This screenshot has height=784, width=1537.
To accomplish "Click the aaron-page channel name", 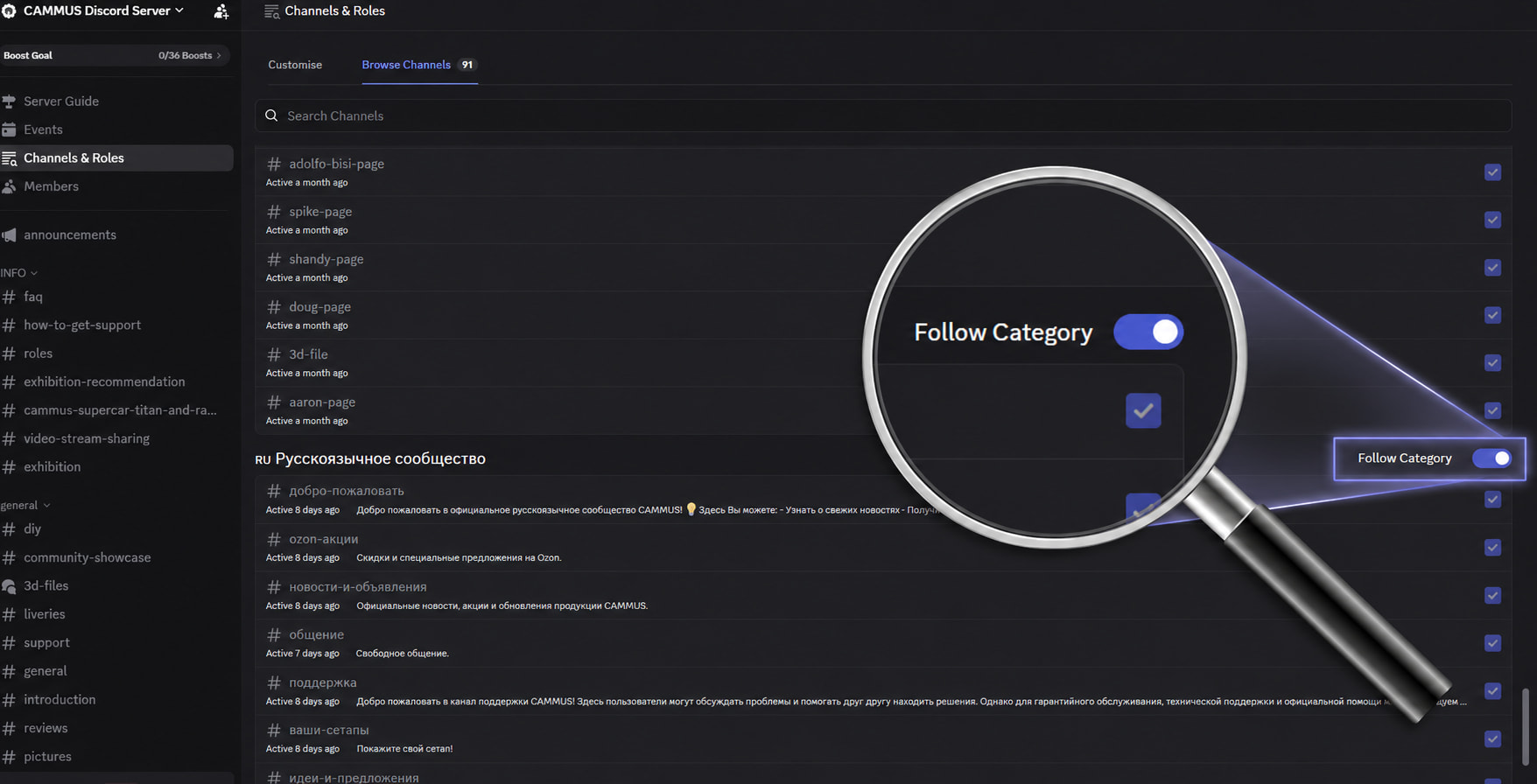I will (322, 402).
